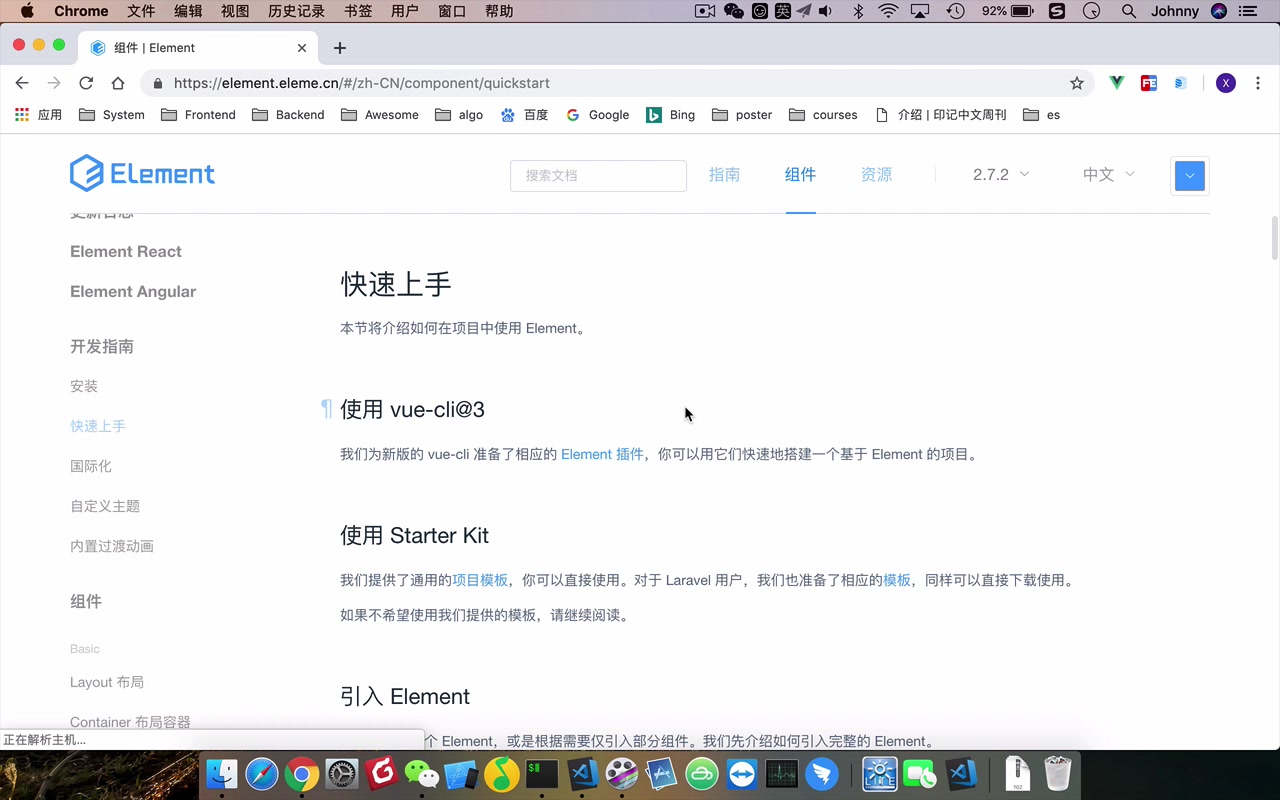This screenshot has width=1280, height=800.
Task: Follow the 项目模板 link
Action: (x=480, y=580)
